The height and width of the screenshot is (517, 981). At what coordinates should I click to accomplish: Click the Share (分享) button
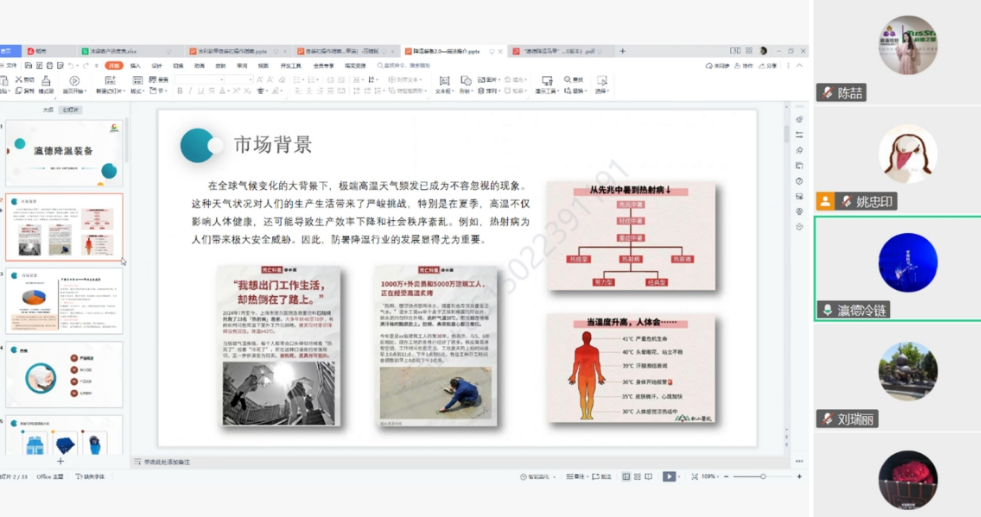pyautogui.click(x=770, y=65)
